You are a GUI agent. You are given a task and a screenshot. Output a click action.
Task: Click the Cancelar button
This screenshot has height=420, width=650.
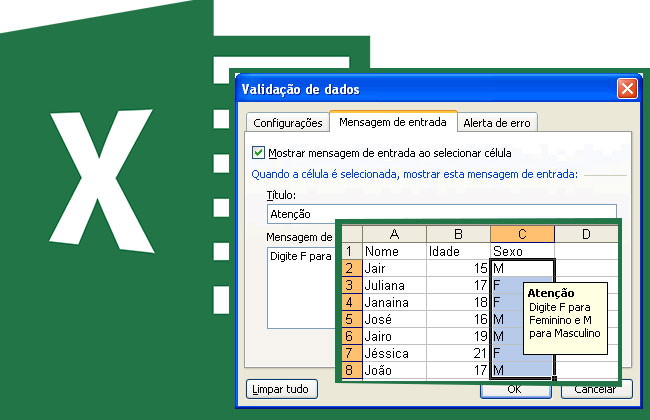point(596,390)
